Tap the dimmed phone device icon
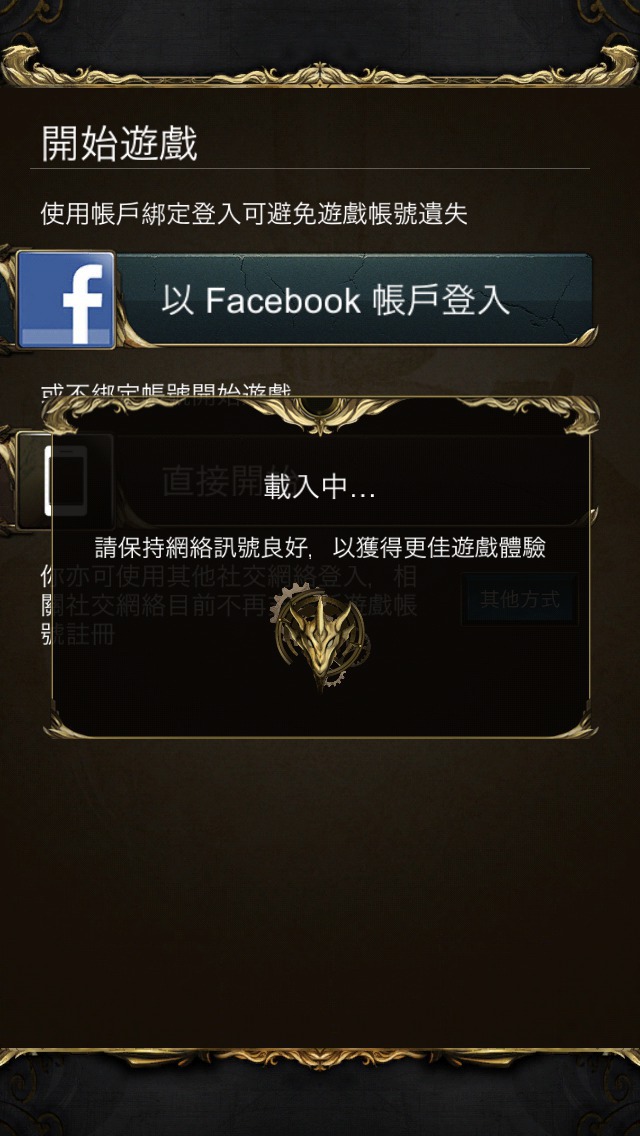This screenshot has width=640, height=1136. [65, 481]
